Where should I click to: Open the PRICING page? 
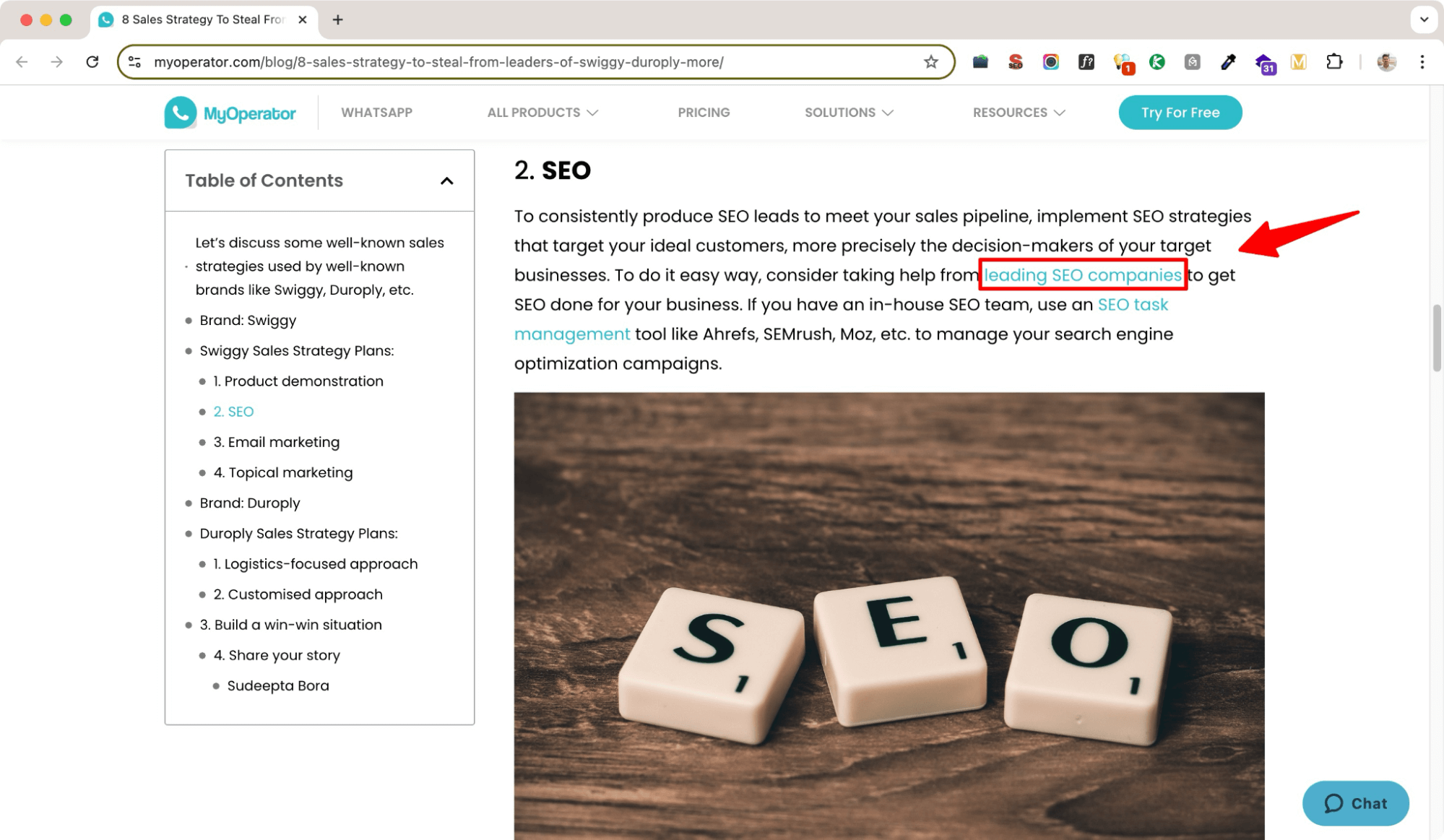coord(703,112)
